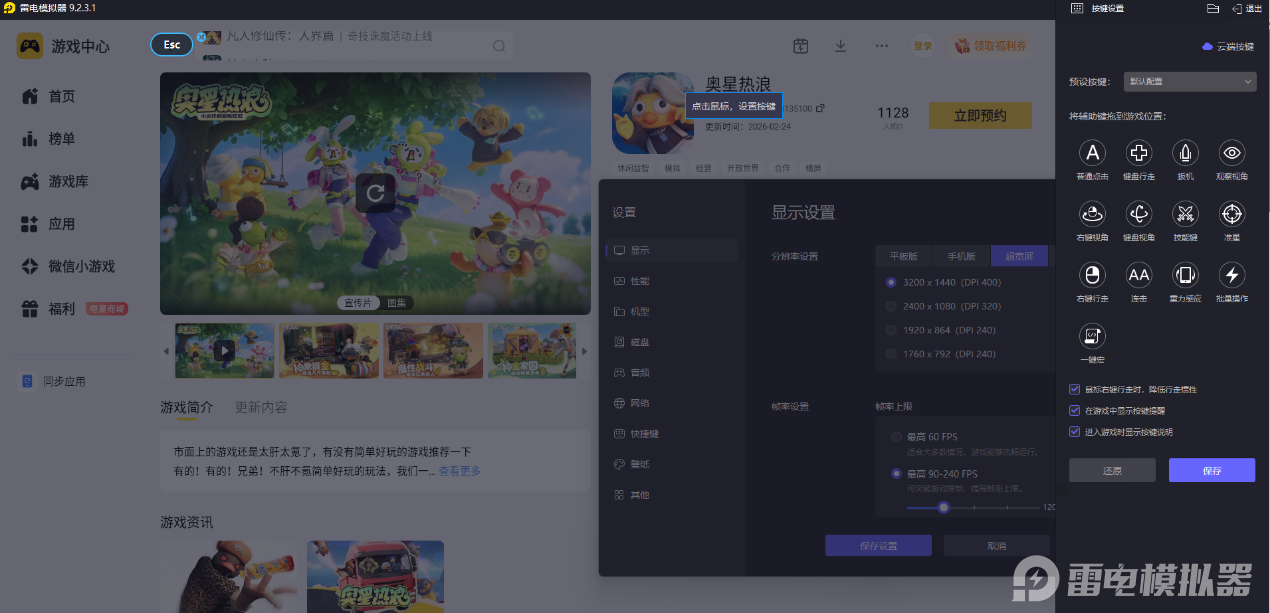Open 微信小游戏 in the sidebar

[x=68, y=266]
